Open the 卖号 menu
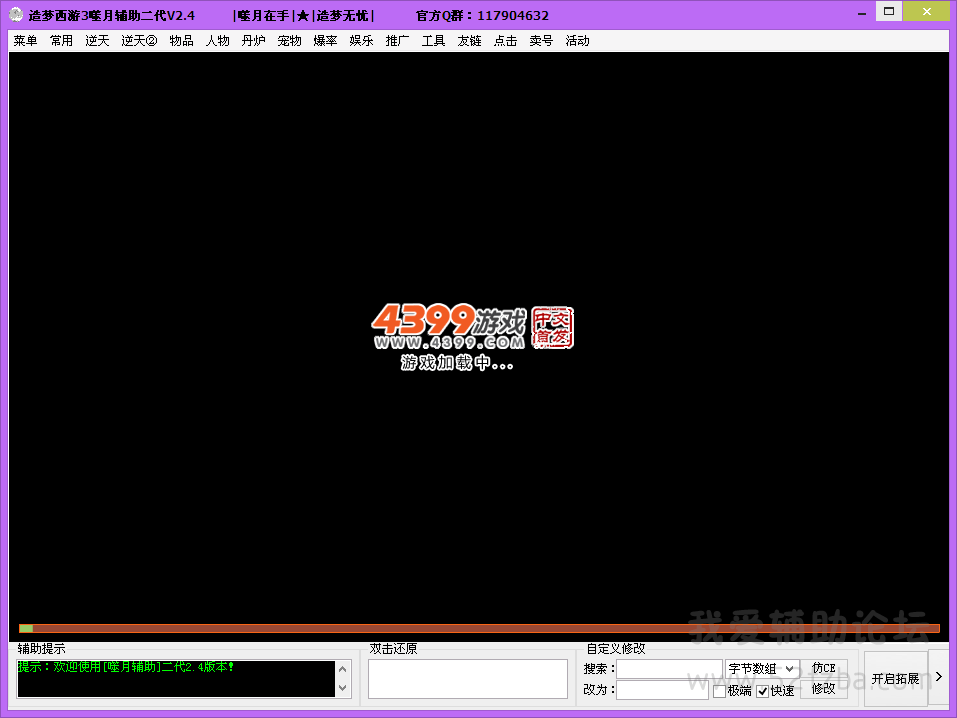The height and width of the screenshot is (718, 957). click(541, 41)
